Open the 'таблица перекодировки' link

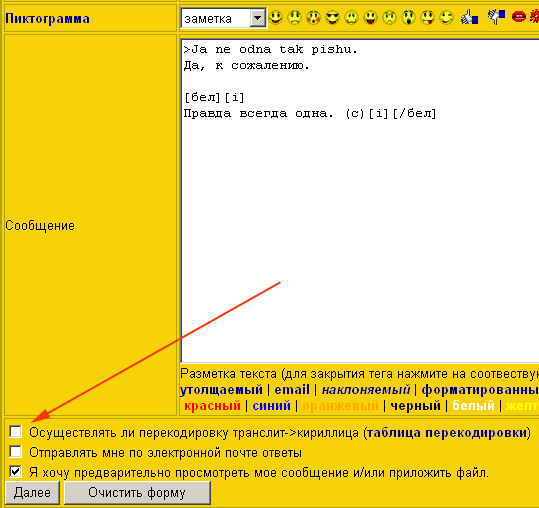click(x=447, y=433)
